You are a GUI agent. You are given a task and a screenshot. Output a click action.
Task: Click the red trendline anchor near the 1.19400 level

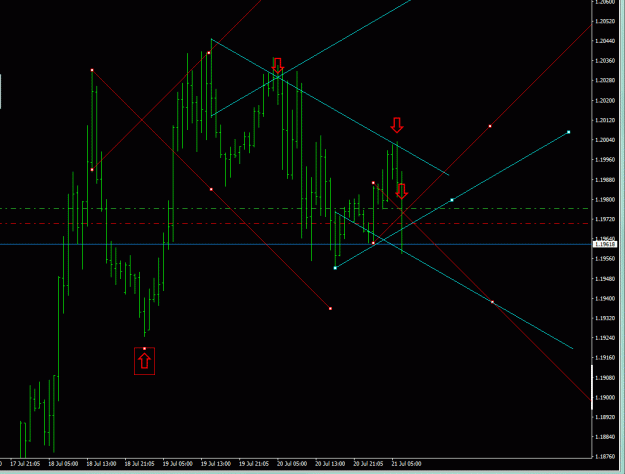pos(492,302)
